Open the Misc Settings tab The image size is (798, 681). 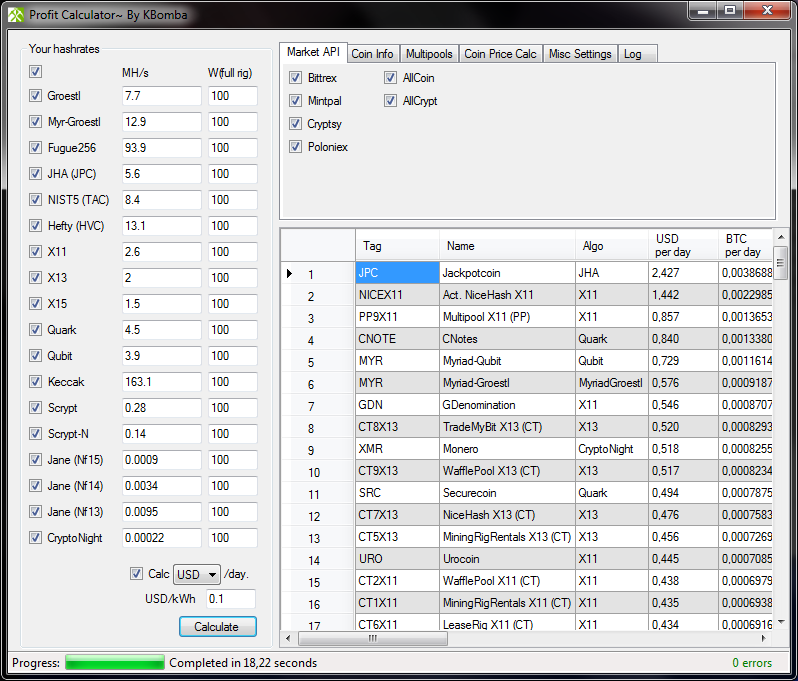click(580, 54)
